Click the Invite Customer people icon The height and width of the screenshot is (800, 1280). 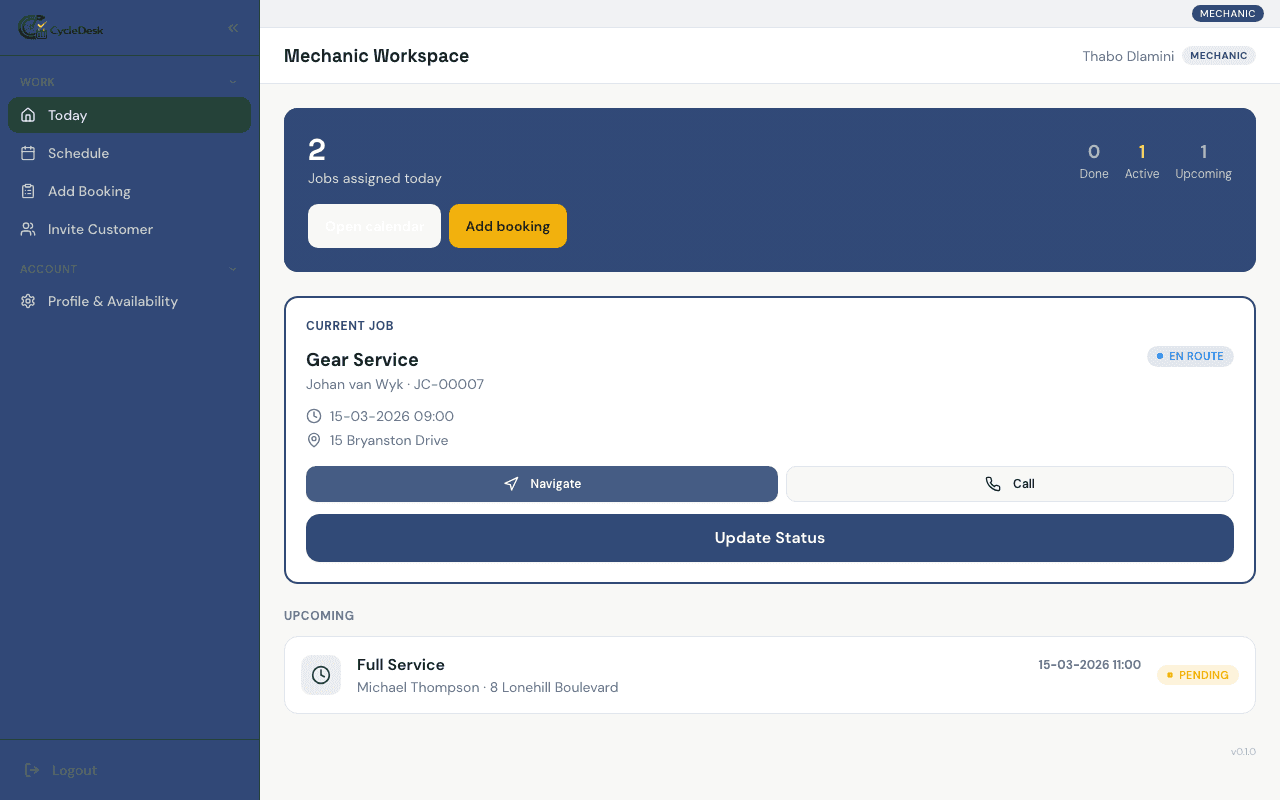[28, 229]
